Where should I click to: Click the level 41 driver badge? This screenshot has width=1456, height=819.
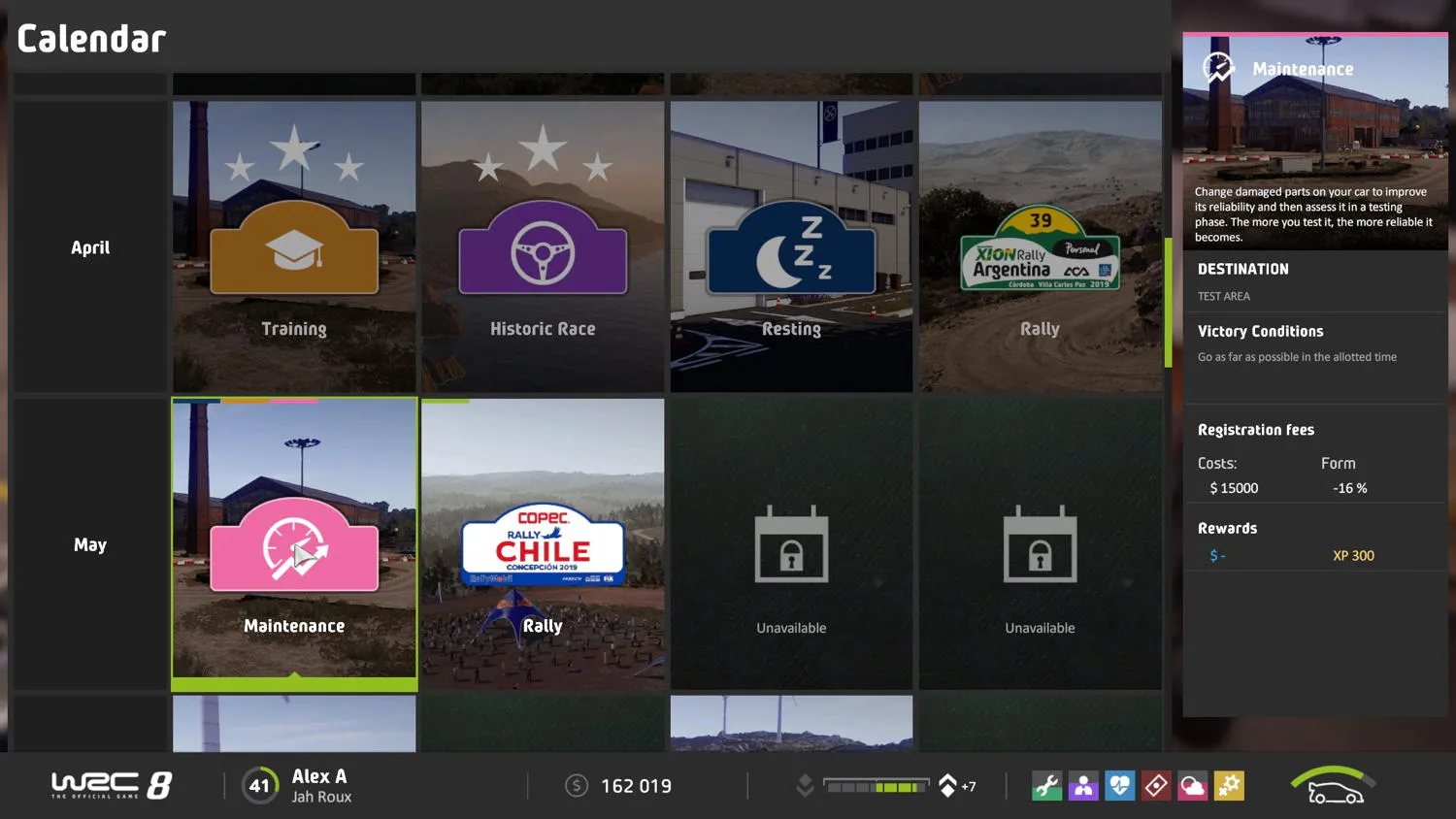[x=259, y=786]
